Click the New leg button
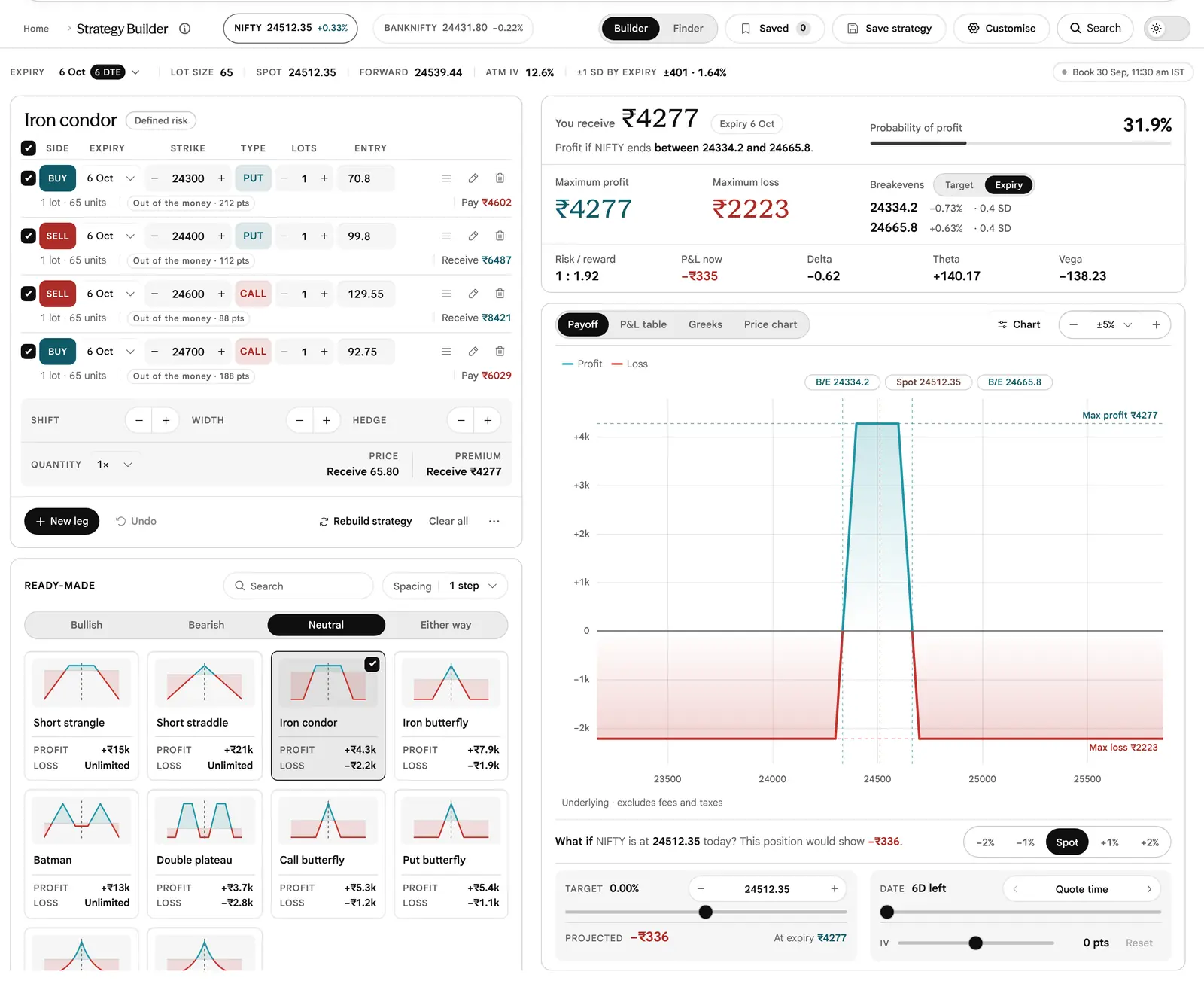Image resolution: width=1204 pixels, height=984 pixels. (62, 521)
